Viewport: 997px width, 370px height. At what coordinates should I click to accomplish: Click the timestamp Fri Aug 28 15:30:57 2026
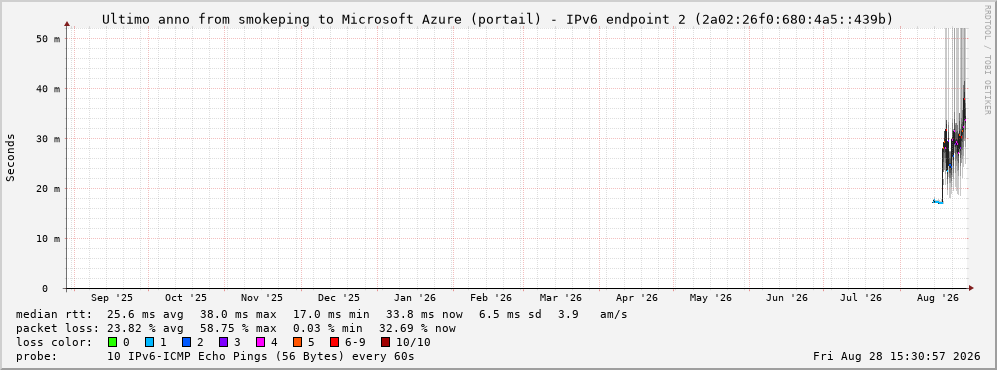pyautogui.click(x=897, y=357)
